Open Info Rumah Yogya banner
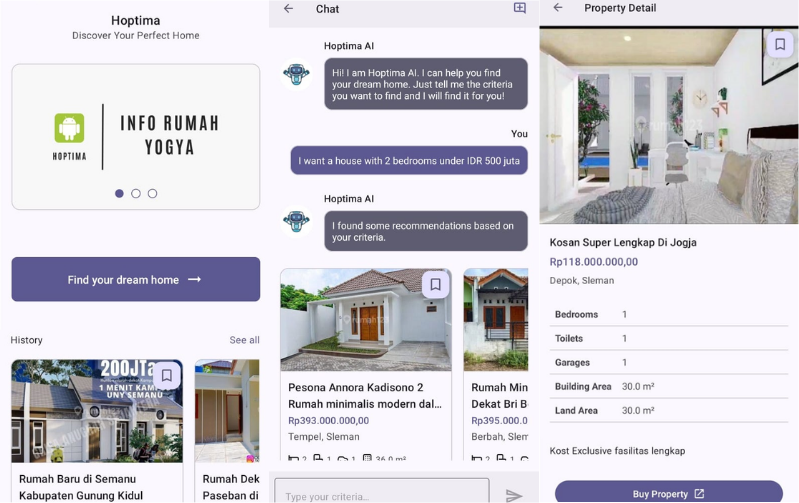 click(x=136, y=137)
